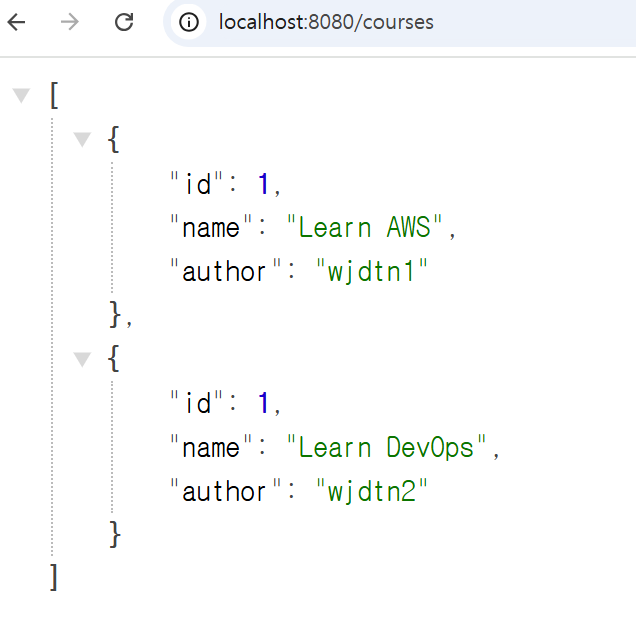The image size is (636, 619).
Task: Click the "name" key above author wjdtn1
Action: [211, 227]
